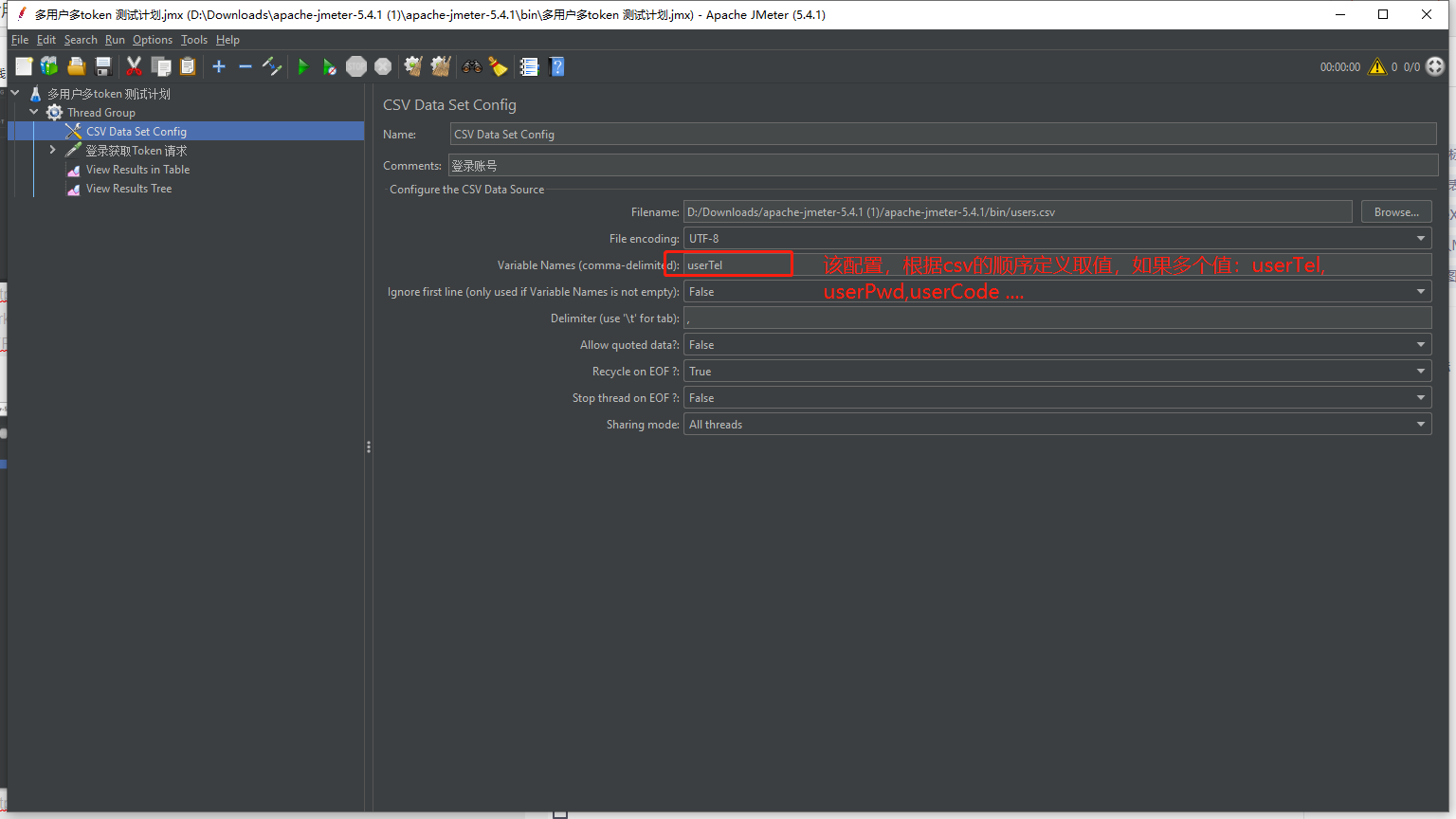The height and width of the screenshot is (819, 1456).
Task: Open the File menu
Action: coord(20,40)
